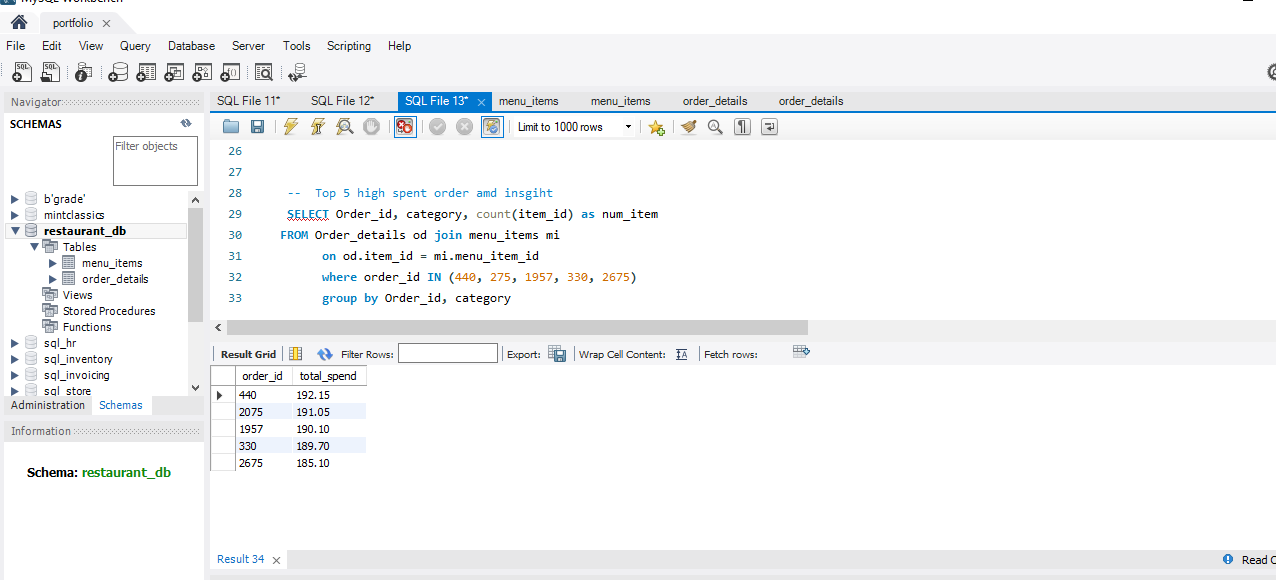Toggle the autocommit mode button
Screen dimensions: 1276x580
point(492,127)
